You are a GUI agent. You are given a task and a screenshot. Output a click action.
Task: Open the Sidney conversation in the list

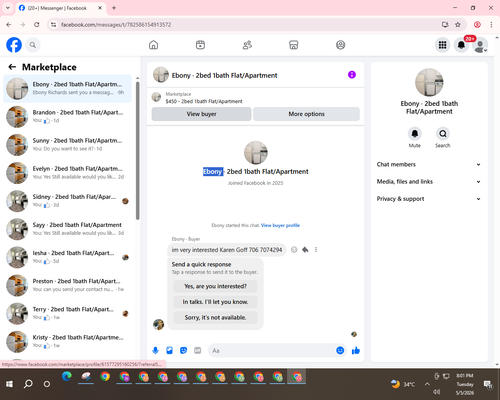coord(67,201)
